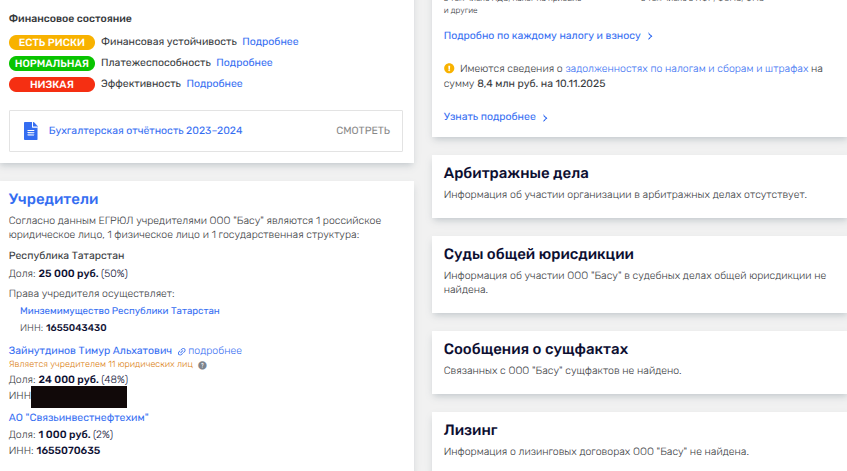Click the Учредители section heading
The image size is (847, 471).
pyautogui.click(x=53, y=199)
